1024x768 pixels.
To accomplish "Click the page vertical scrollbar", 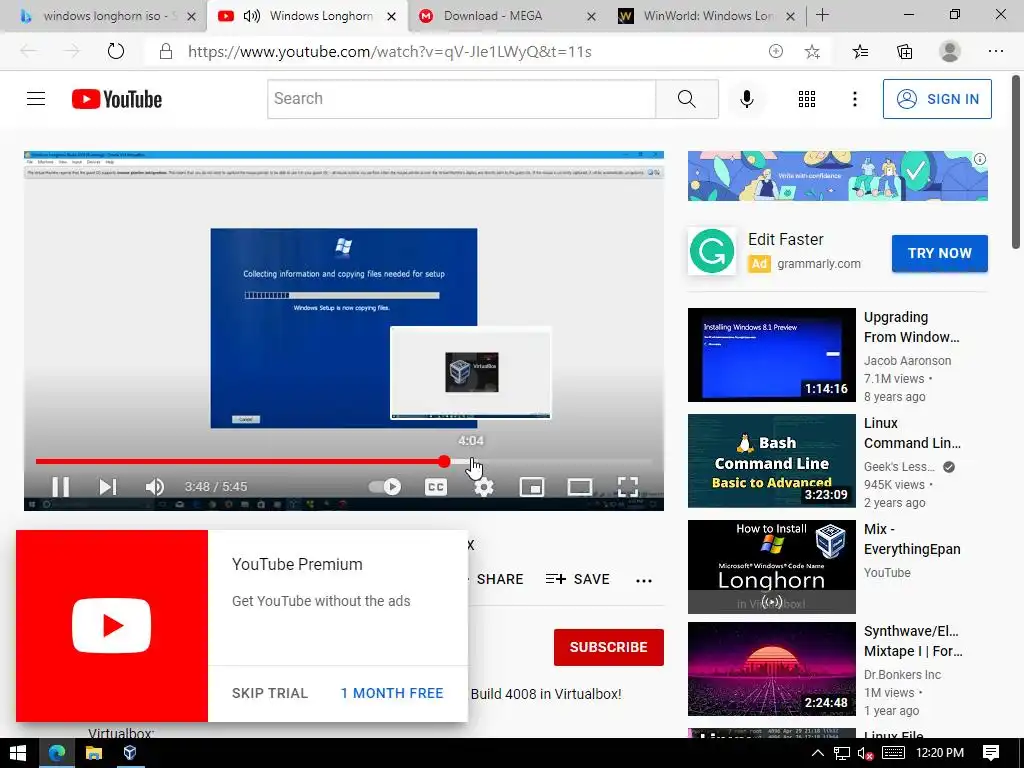I will (1016, 162).
